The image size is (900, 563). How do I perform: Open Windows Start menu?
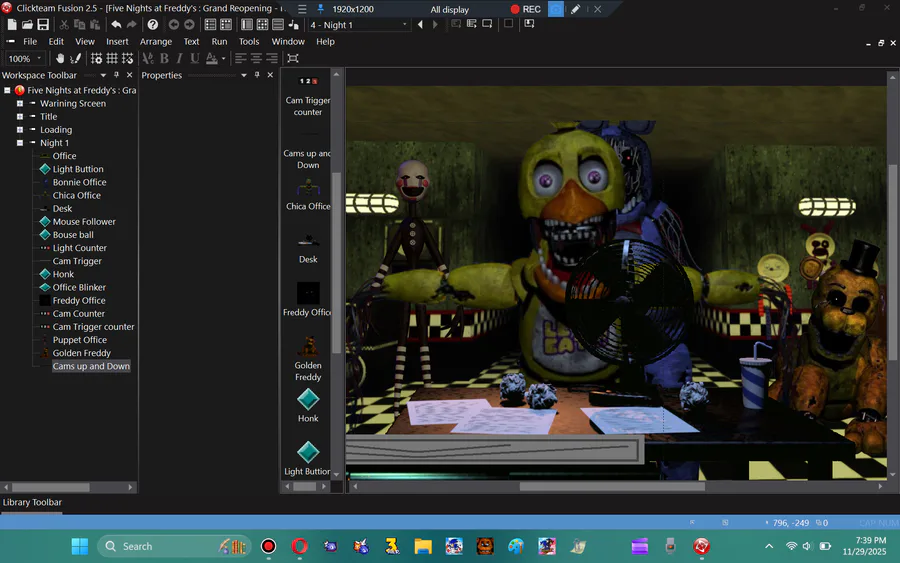(80, 546)
